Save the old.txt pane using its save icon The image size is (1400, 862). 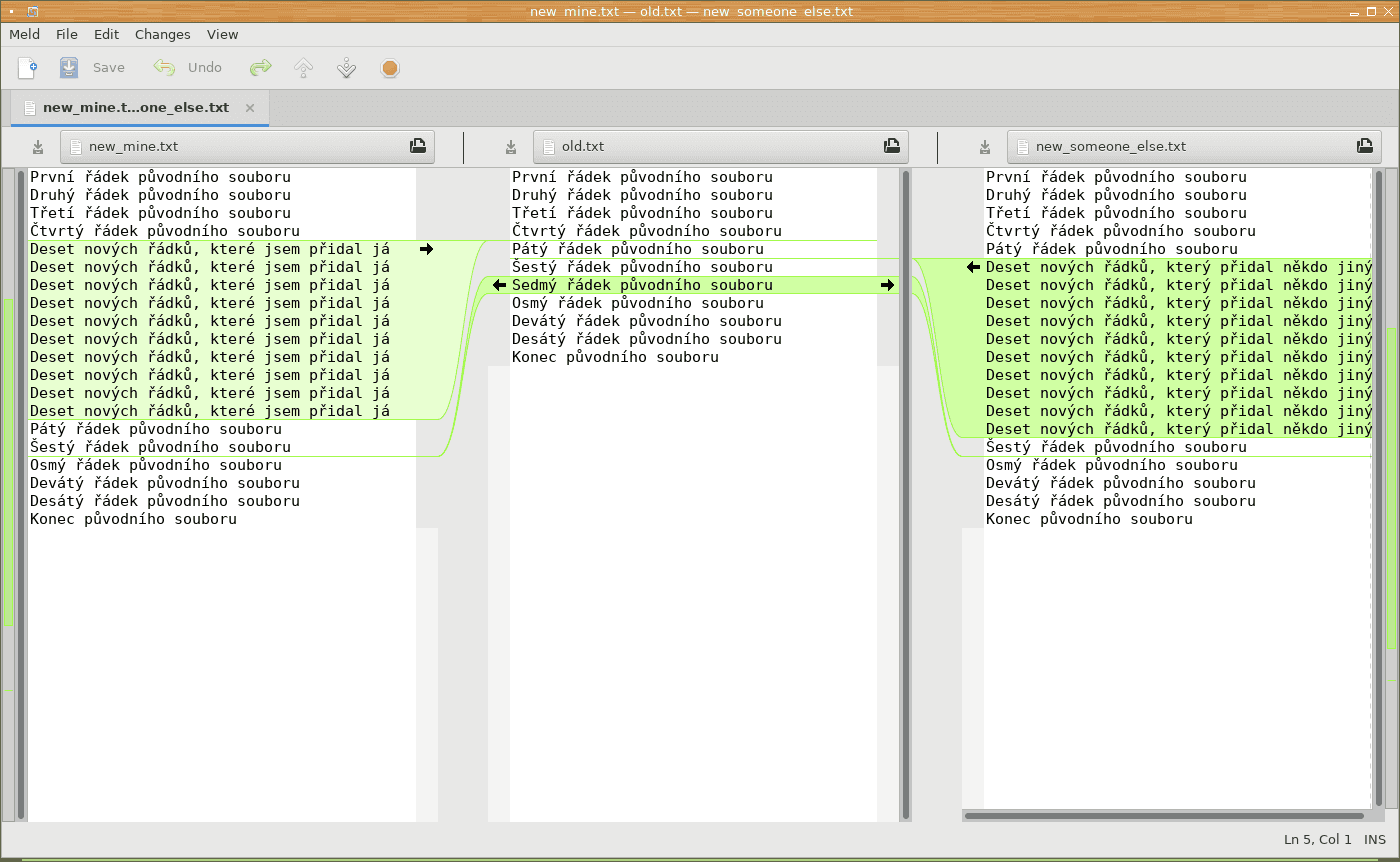511,147
